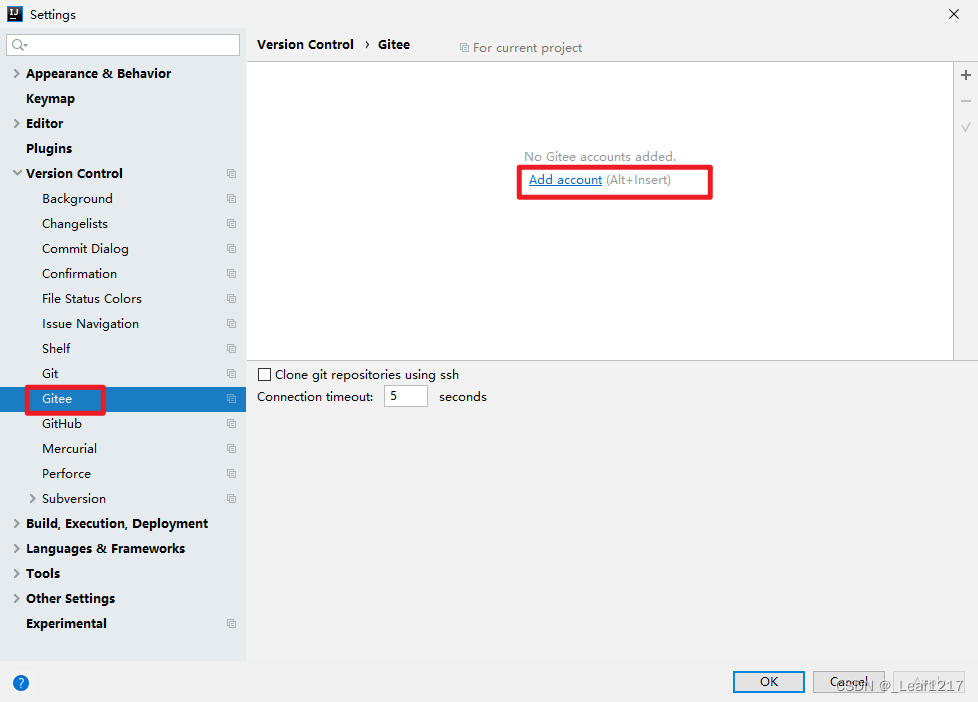
Task: Expand the Editor section
Action: pos(17,124)
